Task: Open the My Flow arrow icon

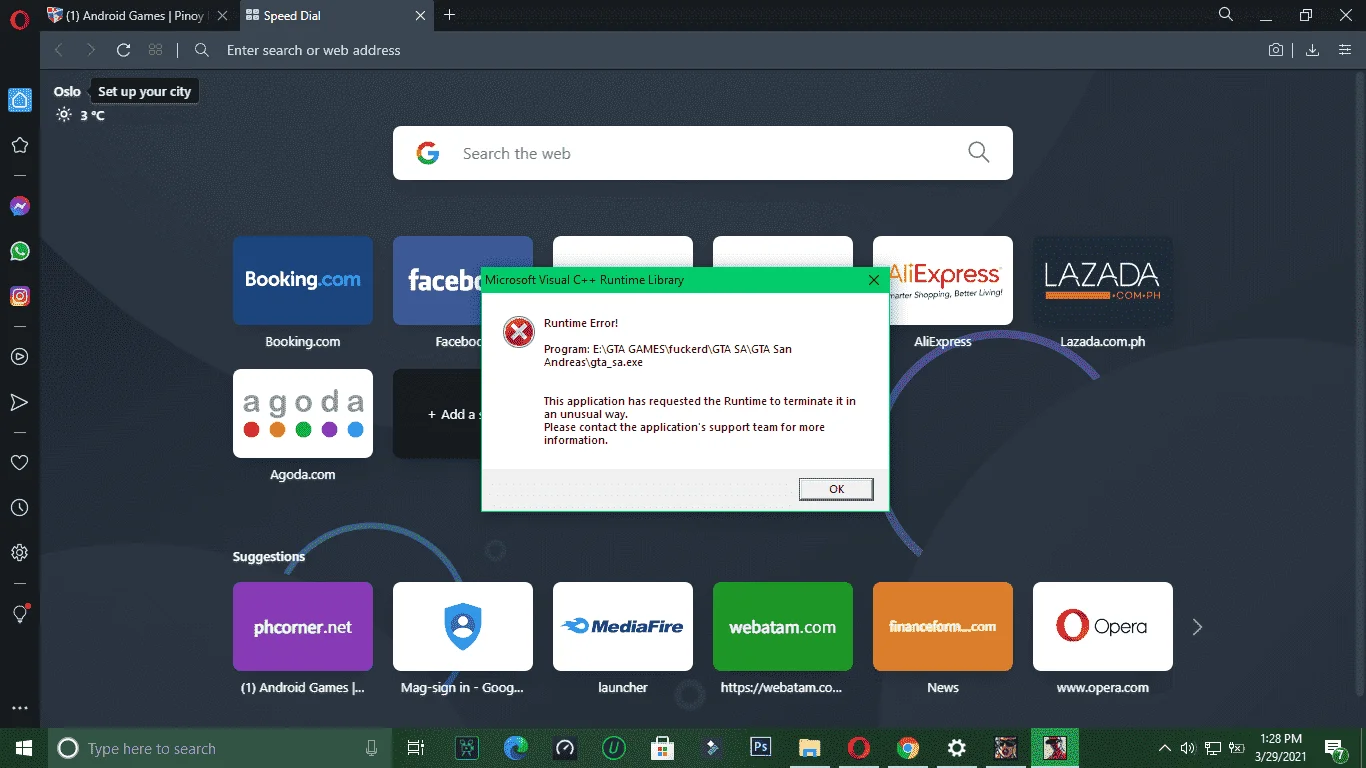Action: tap(19, 402)
